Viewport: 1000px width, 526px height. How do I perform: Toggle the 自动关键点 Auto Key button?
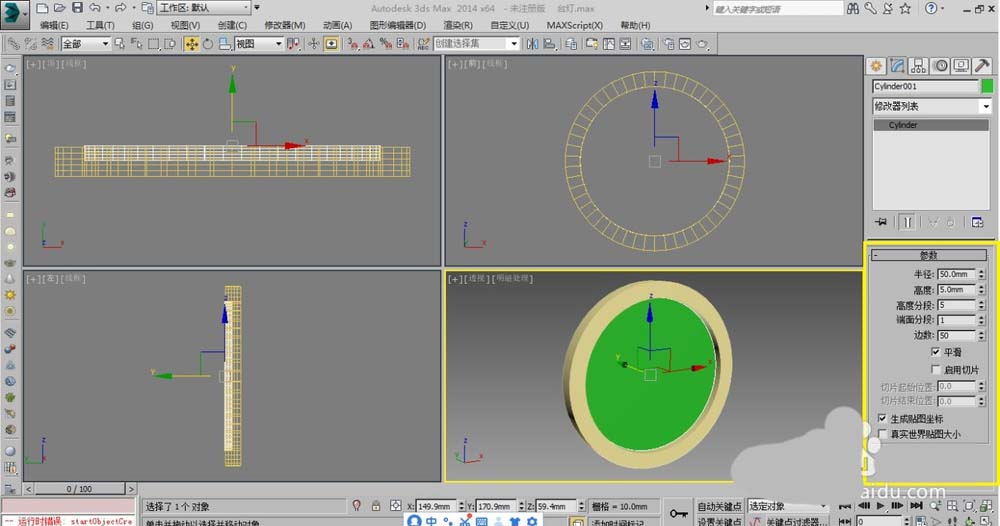click(x=719, y=506)
